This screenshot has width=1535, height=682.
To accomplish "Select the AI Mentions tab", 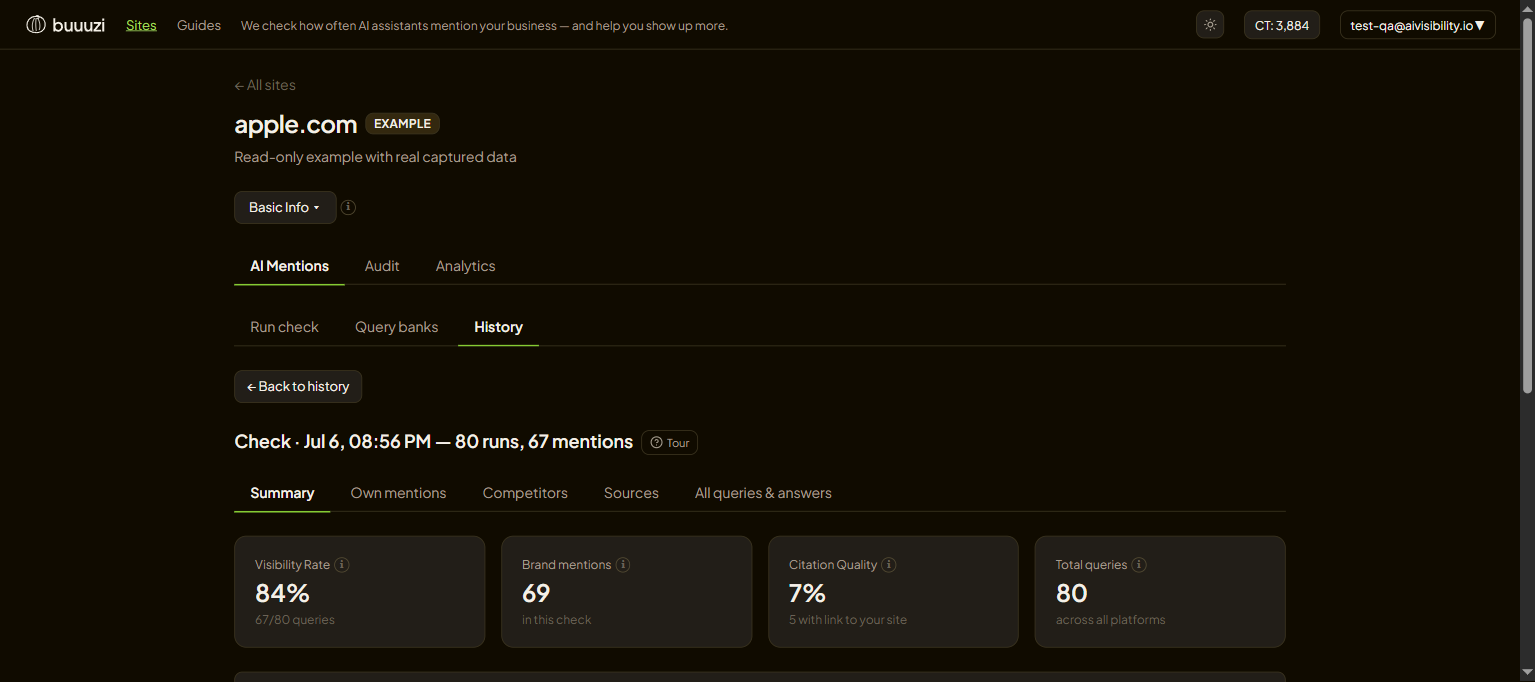I will coord(289,266).
